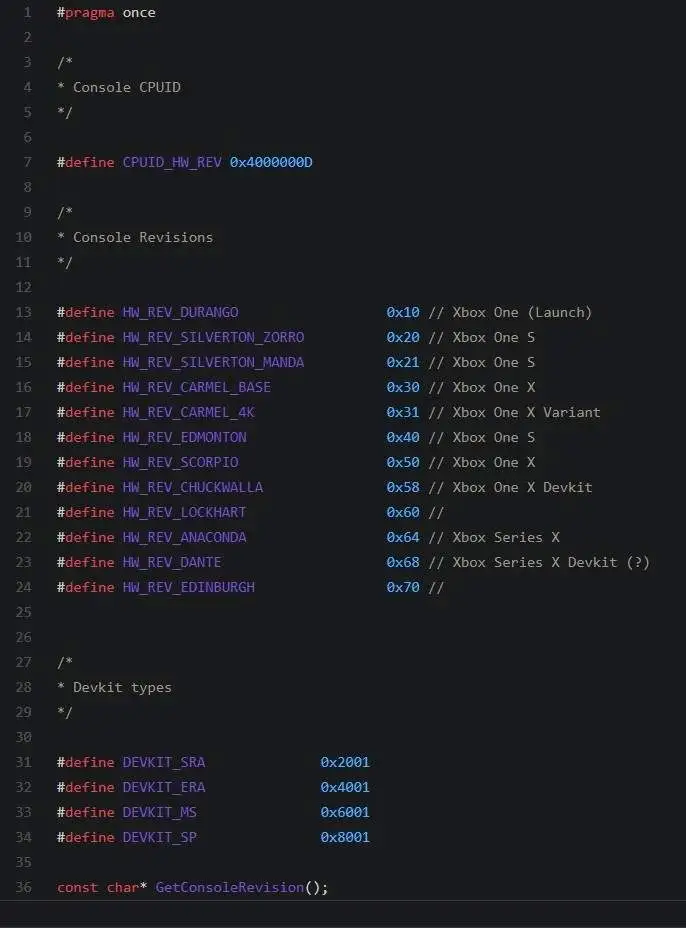Click the HW_REV_EDINBURGH identifier
The width and height of the screenshot is (686, 928).
(x=188, y=587)
